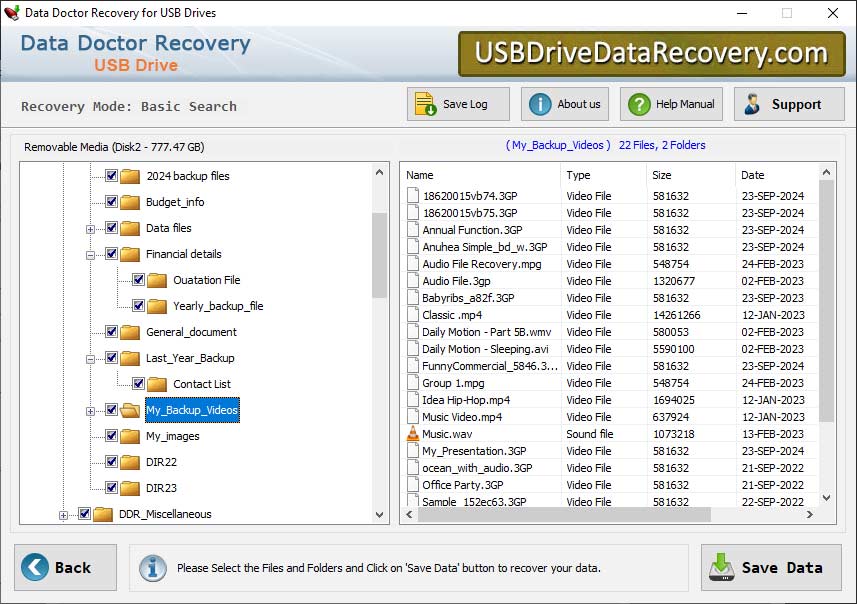
Task: Expand the My_Backup_Videos tree node
Action: click(92, 409)
